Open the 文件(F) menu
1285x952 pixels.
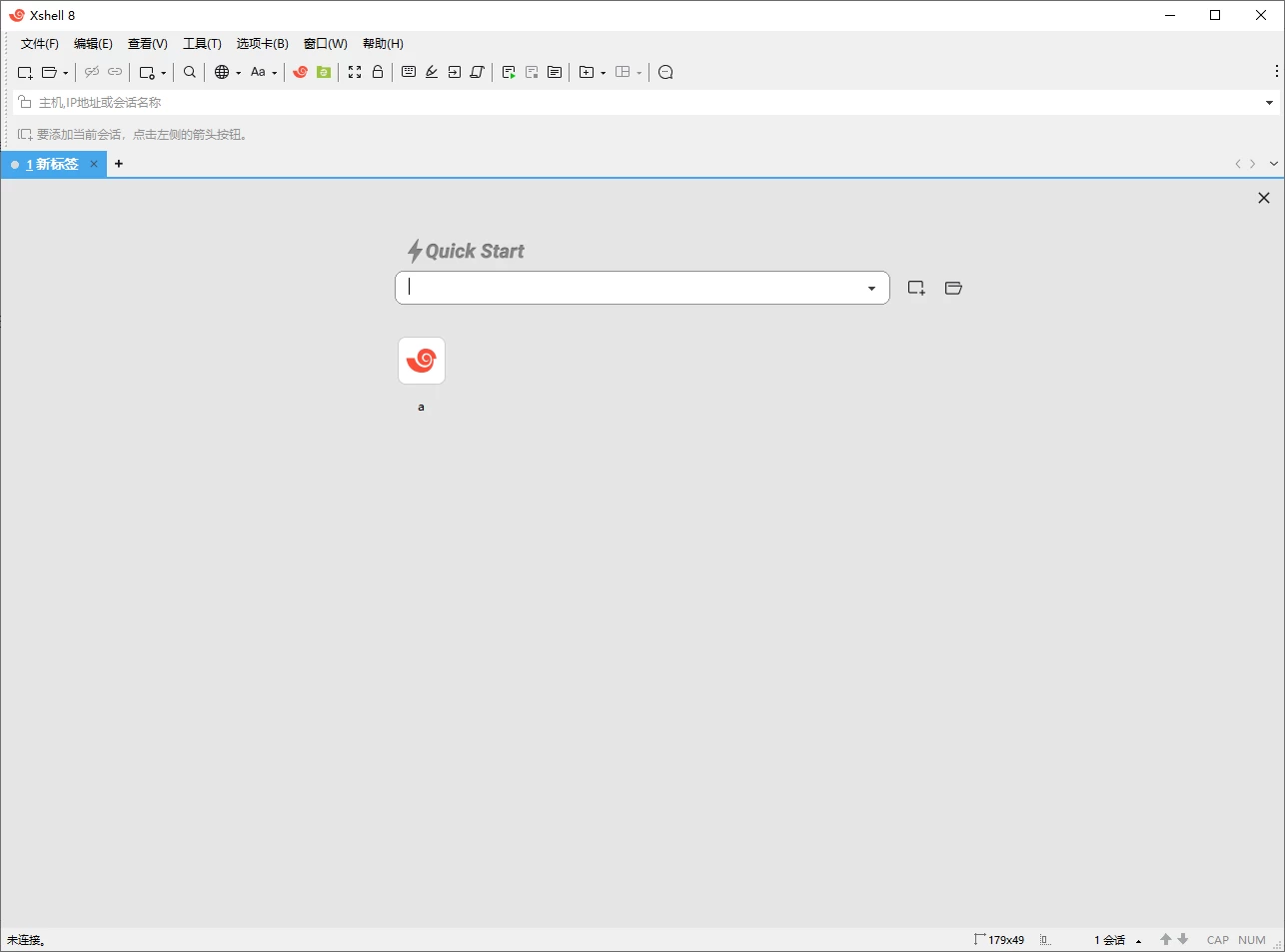[x=40, y=44]
